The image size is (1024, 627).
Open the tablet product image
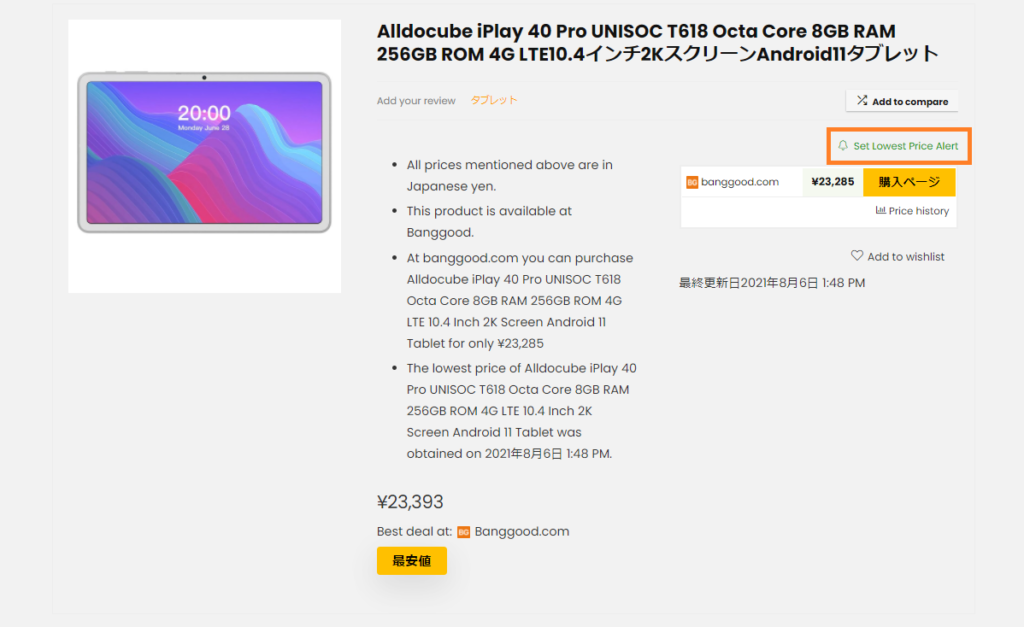[204, 155]
